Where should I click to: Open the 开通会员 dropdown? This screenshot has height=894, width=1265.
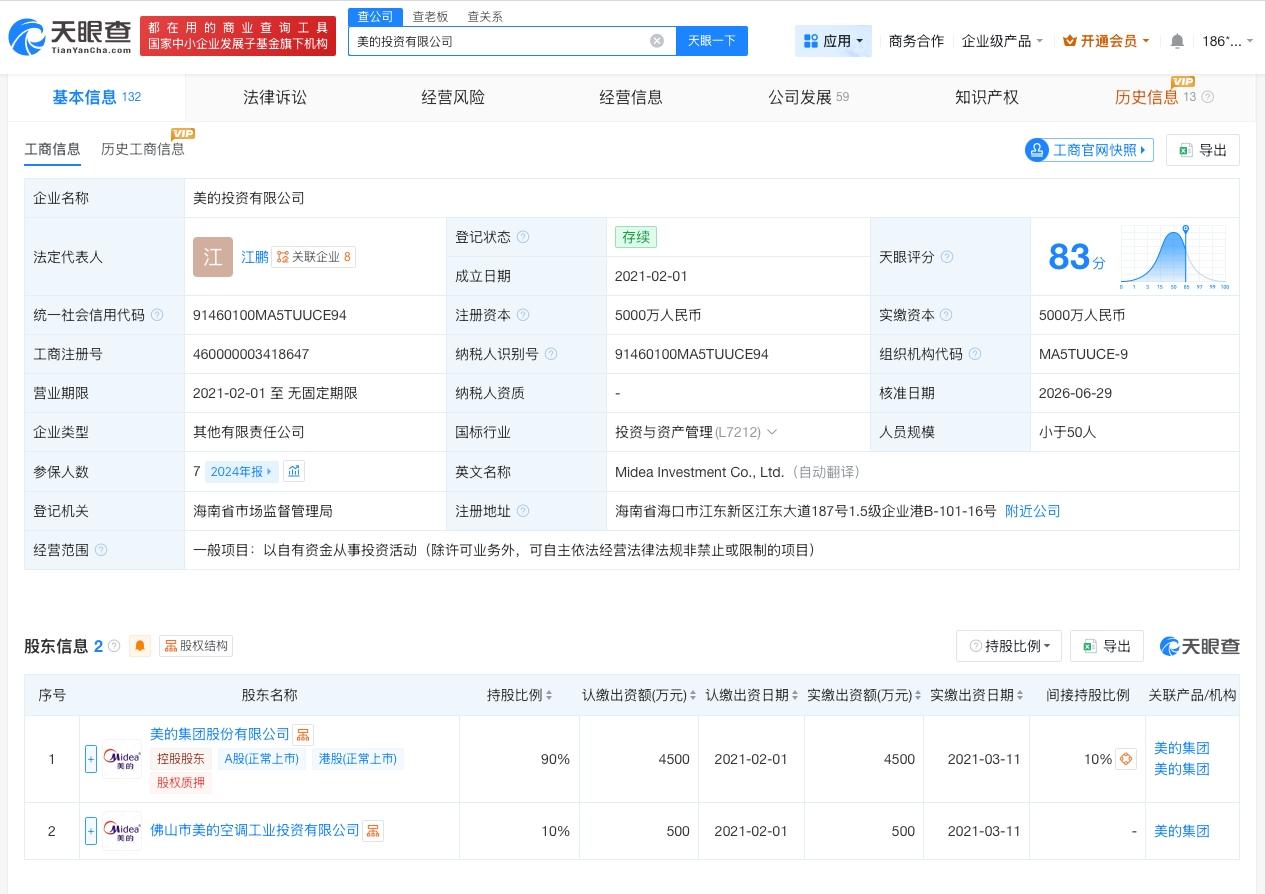[x=1106, y=41]
